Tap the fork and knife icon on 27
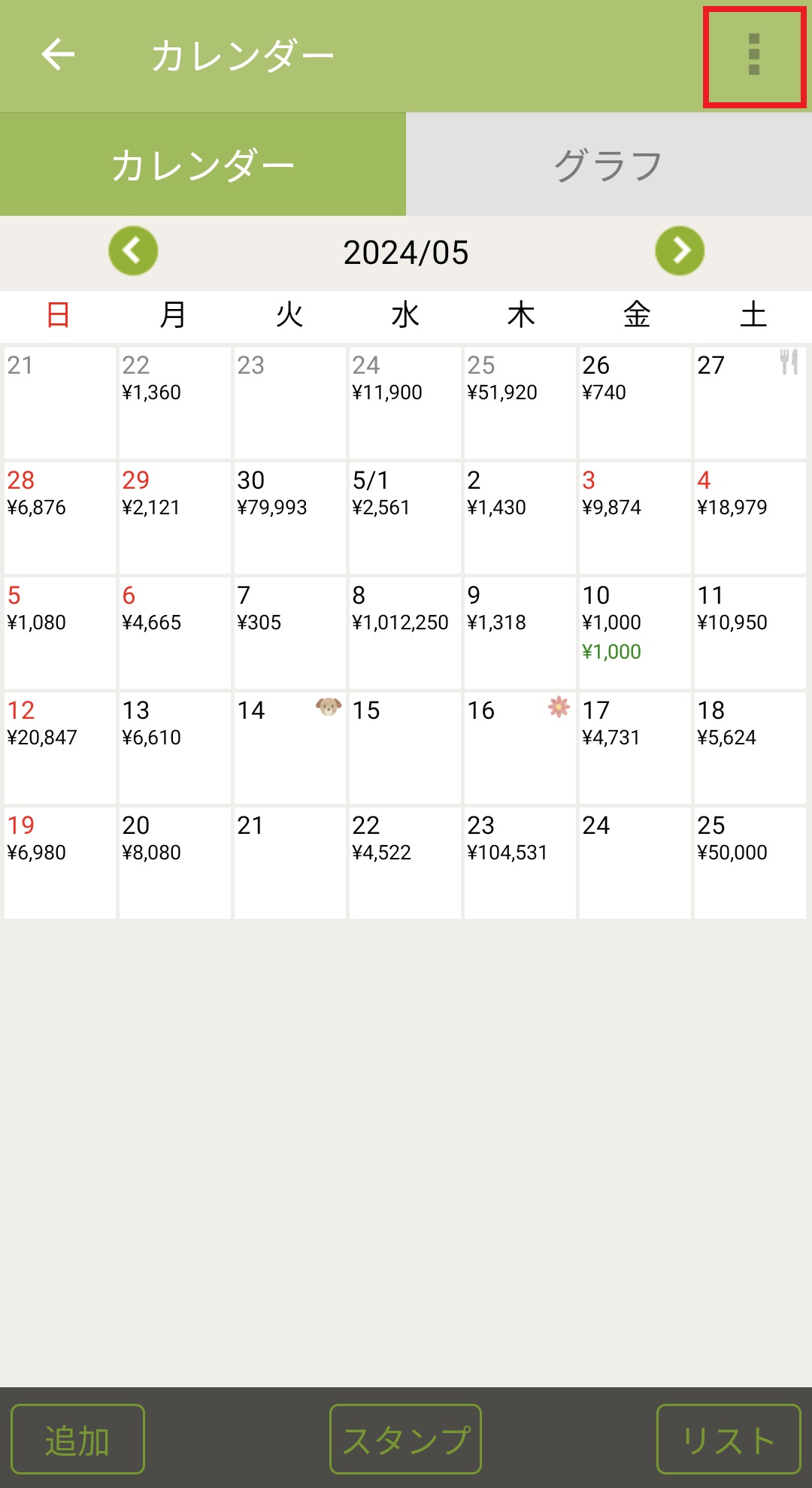812x1488 pixels. click(789, 362)
